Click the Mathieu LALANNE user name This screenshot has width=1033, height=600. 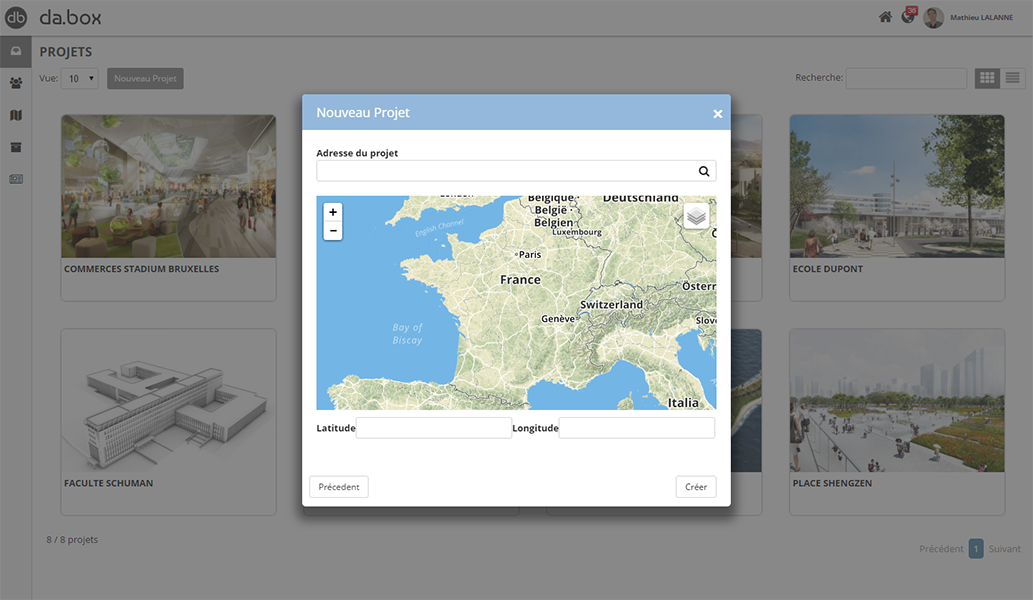pyautogui.click(x=981, y=18)
